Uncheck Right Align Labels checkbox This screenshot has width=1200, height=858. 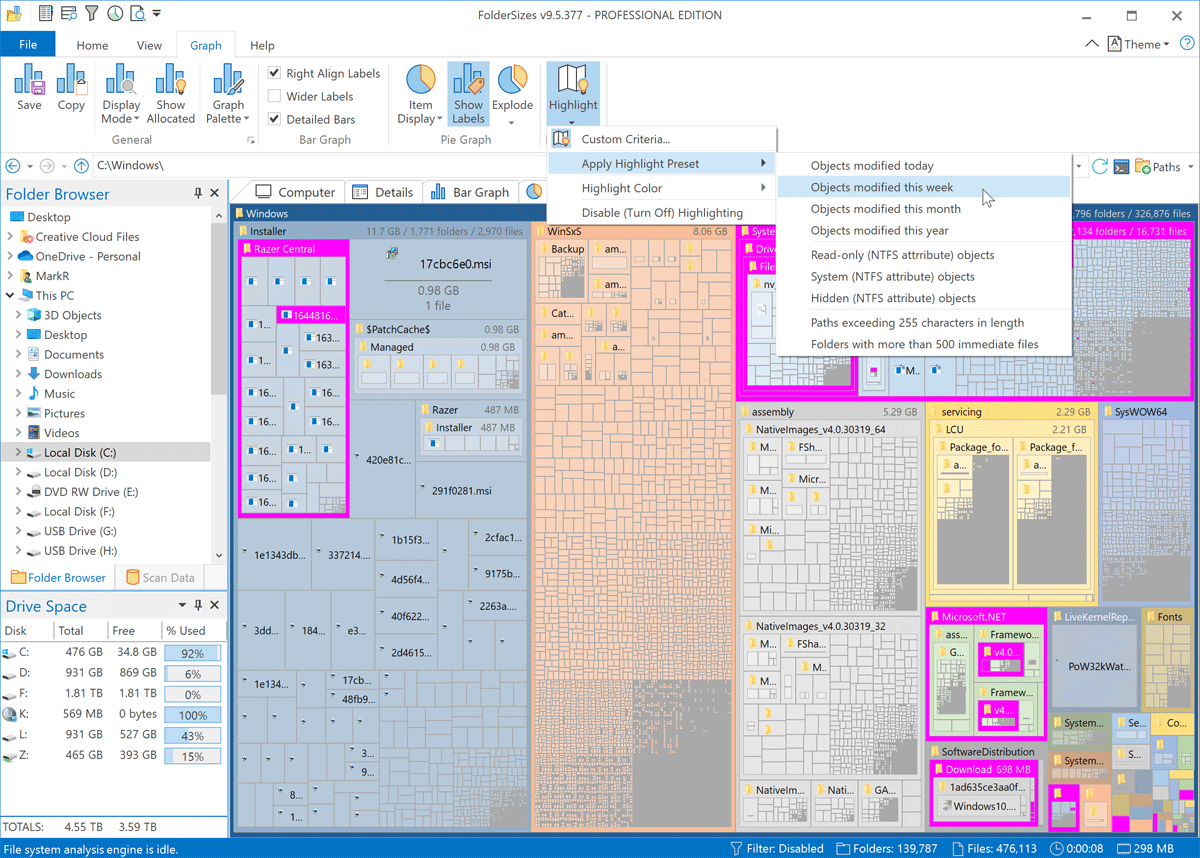point(275,73)
